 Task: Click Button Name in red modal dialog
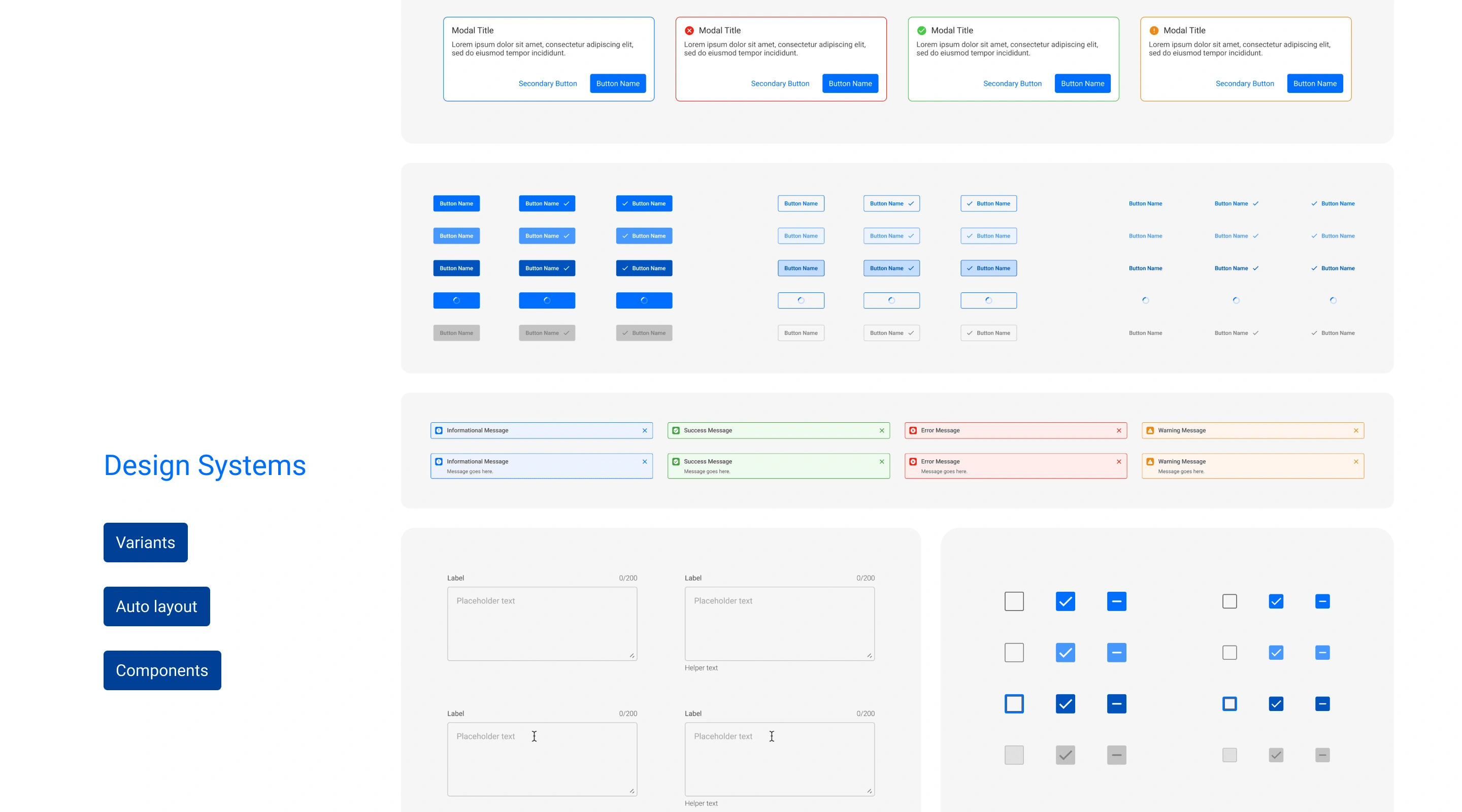pos(850,83)
